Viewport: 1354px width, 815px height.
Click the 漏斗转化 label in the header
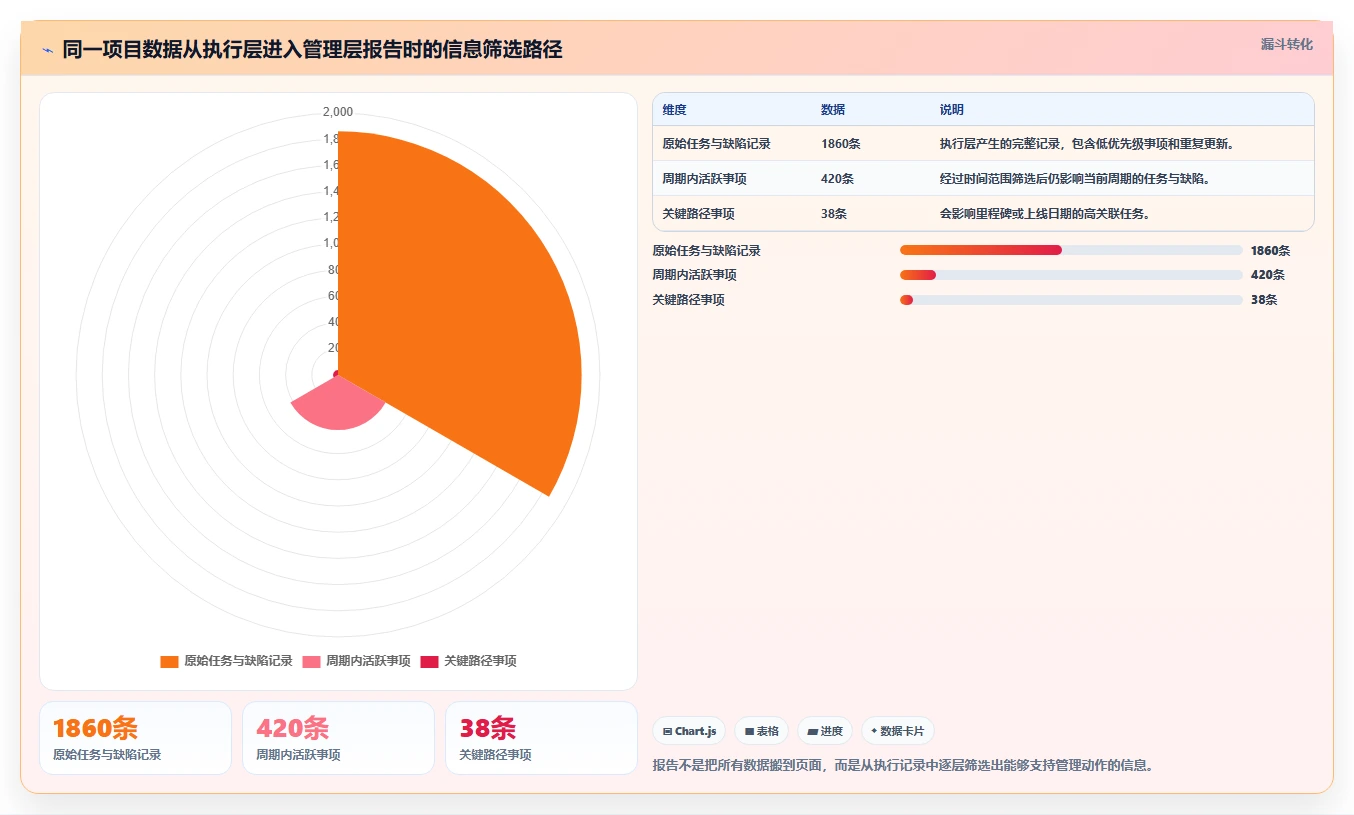[x=1286, y=44]
